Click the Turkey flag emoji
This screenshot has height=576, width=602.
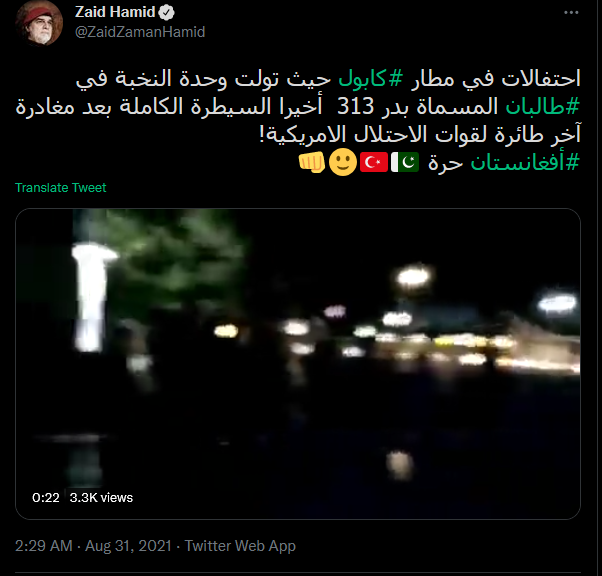[374, 162]
